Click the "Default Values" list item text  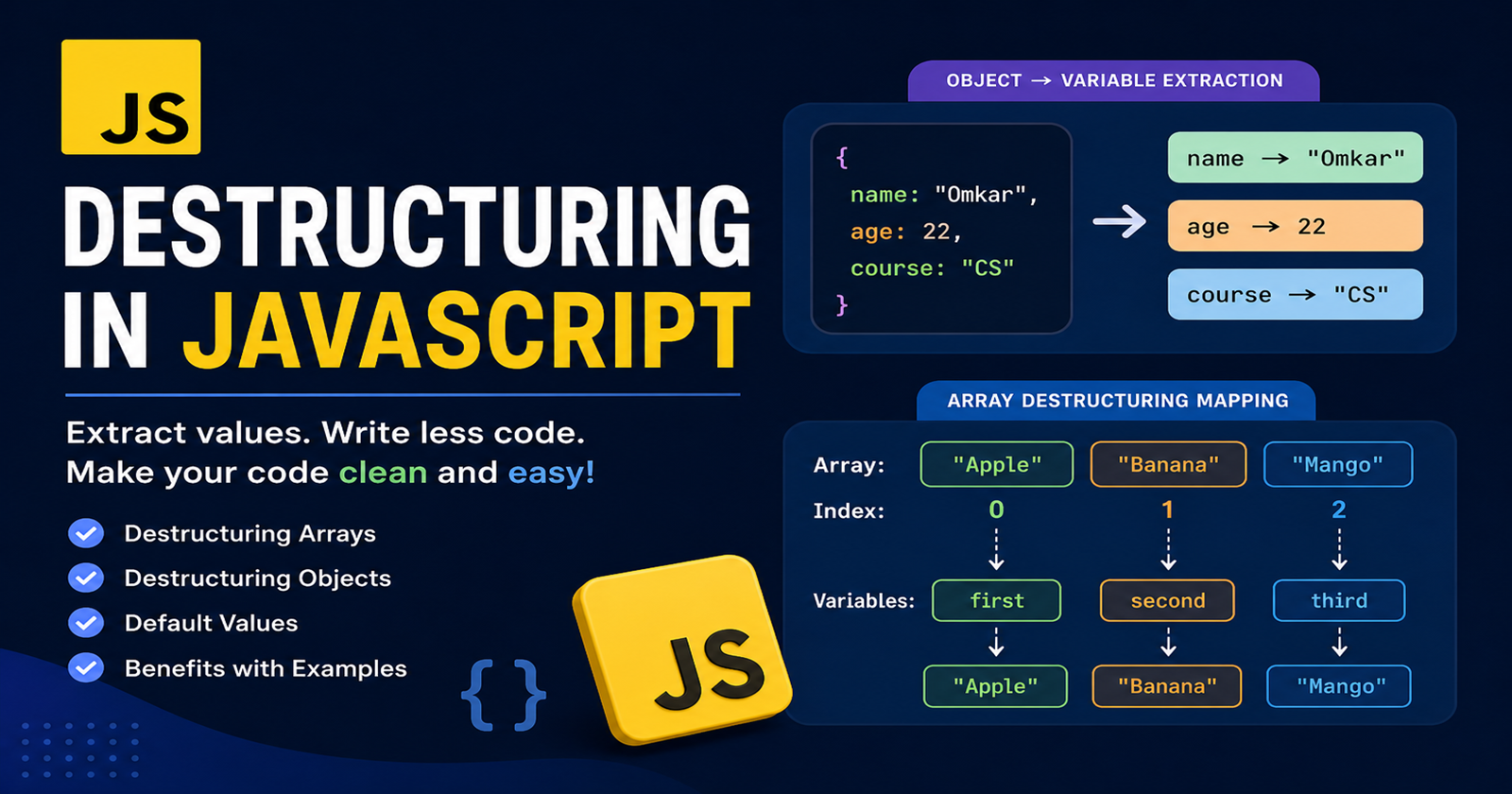pyautogui.click(x=211, y=623)
